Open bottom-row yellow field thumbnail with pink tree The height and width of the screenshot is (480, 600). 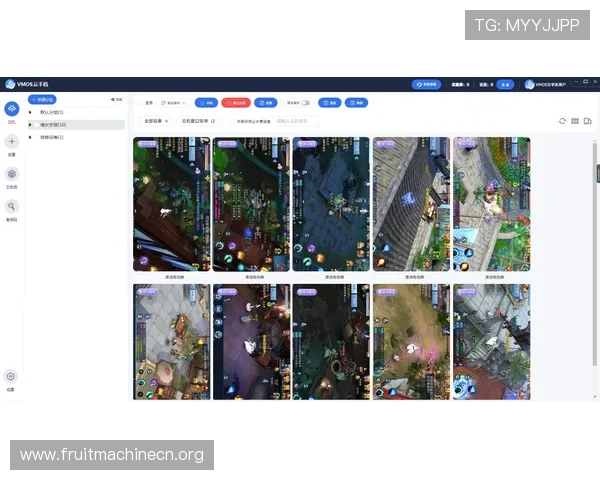[x=411, y=342]
